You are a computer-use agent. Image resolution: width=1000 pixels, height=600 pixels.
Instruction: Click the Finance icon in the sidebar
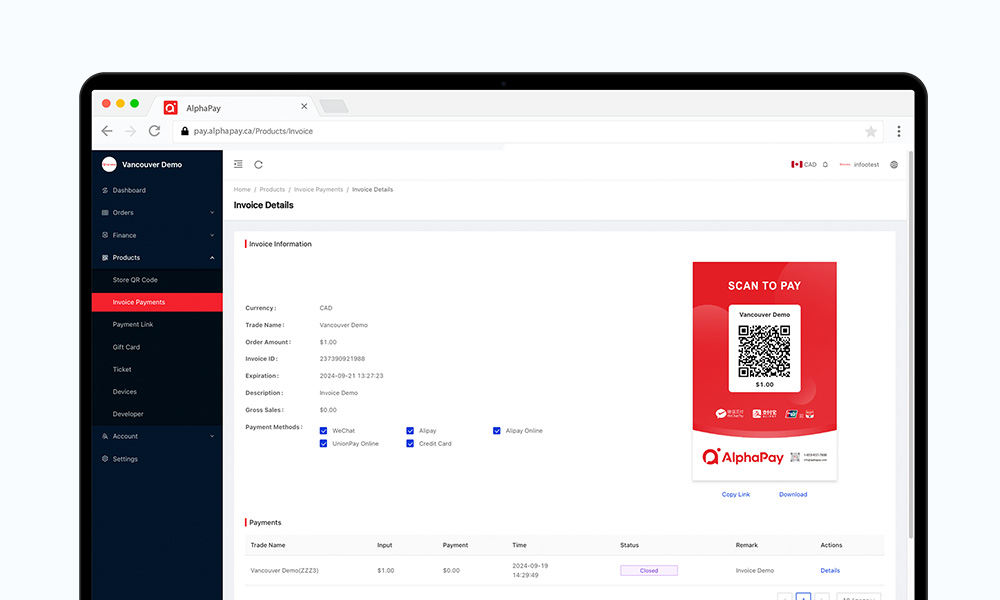(x=105, y=235)
